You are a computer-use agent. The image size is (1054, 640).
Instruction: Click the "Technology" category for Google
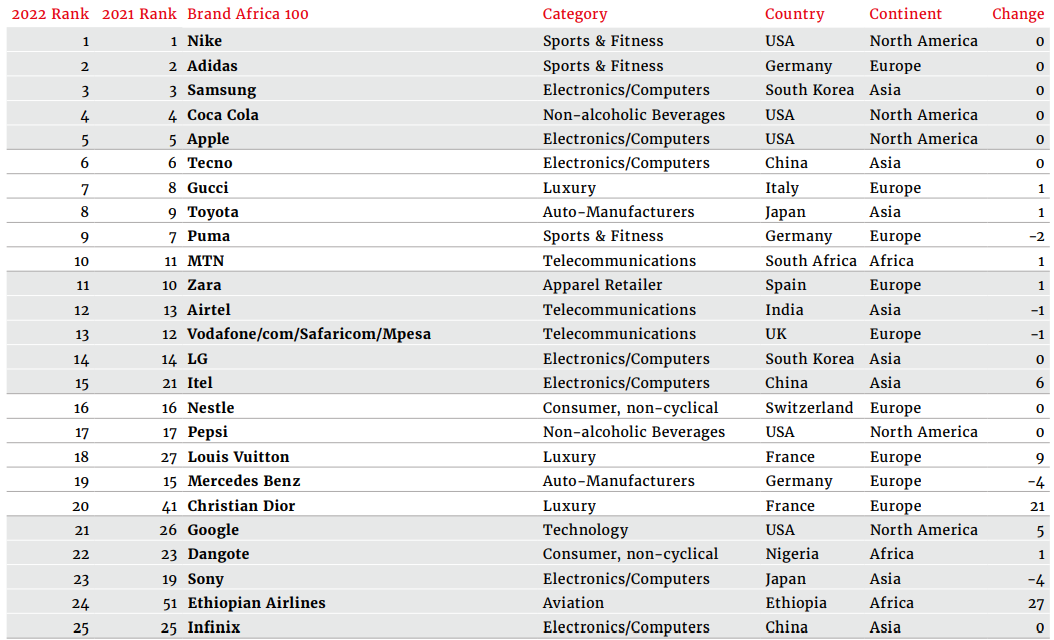click(x=586, y=530)
